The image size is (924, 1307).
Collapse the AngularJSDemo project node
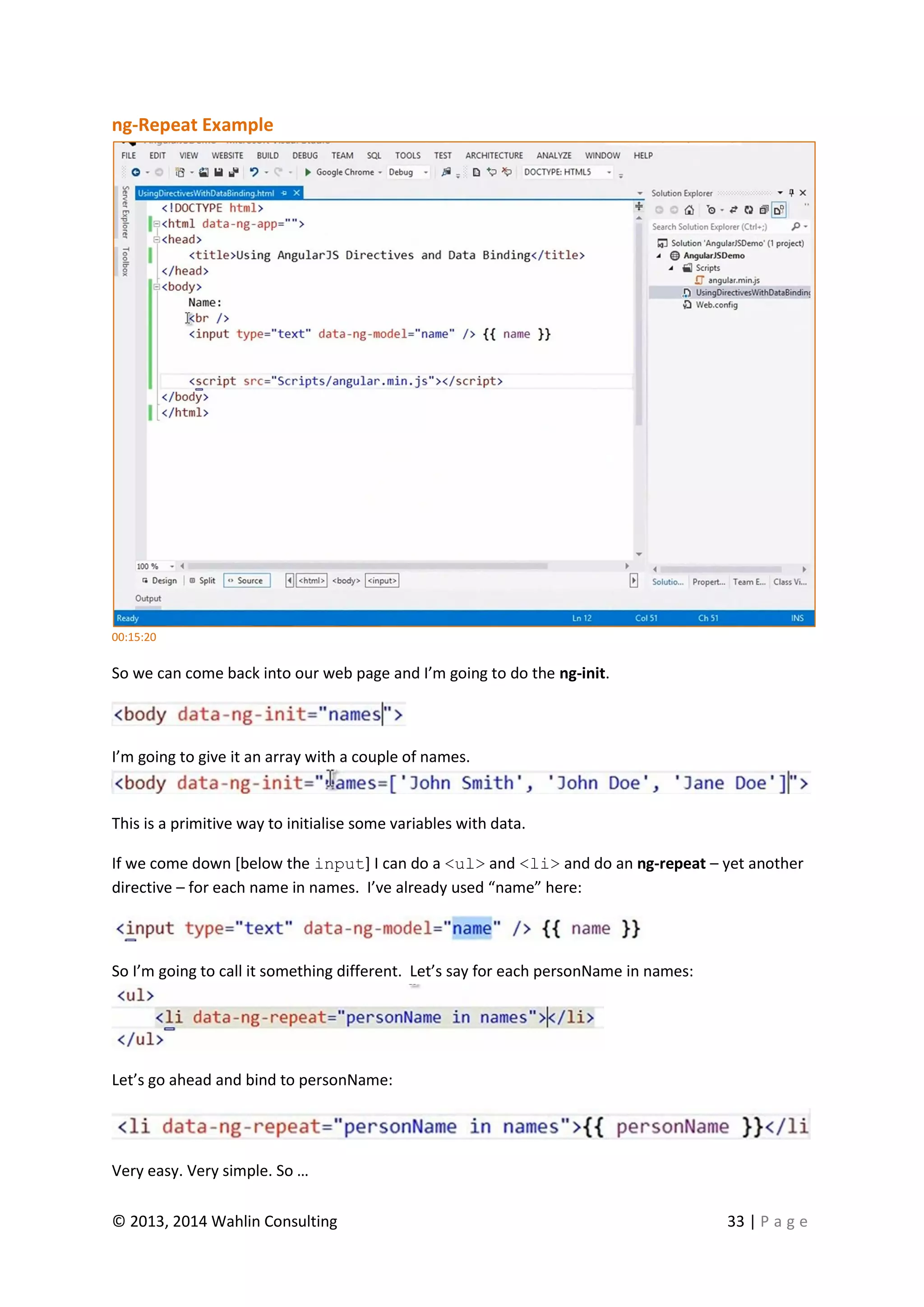[659, 255]
